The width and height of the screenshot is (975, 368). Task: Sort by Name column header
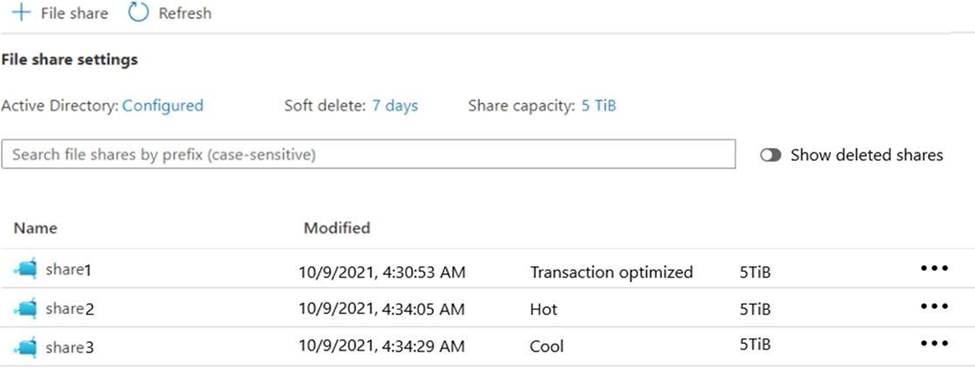click(35, 228)
